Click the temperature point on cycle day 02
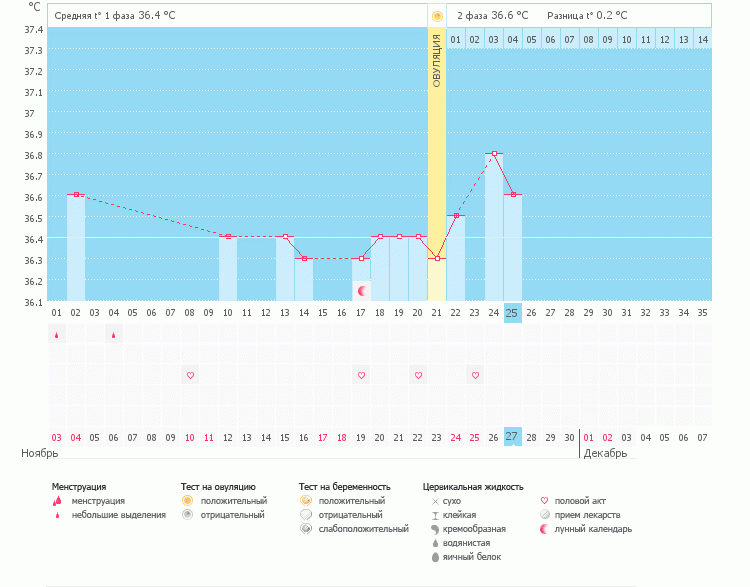 pos(76,195)
